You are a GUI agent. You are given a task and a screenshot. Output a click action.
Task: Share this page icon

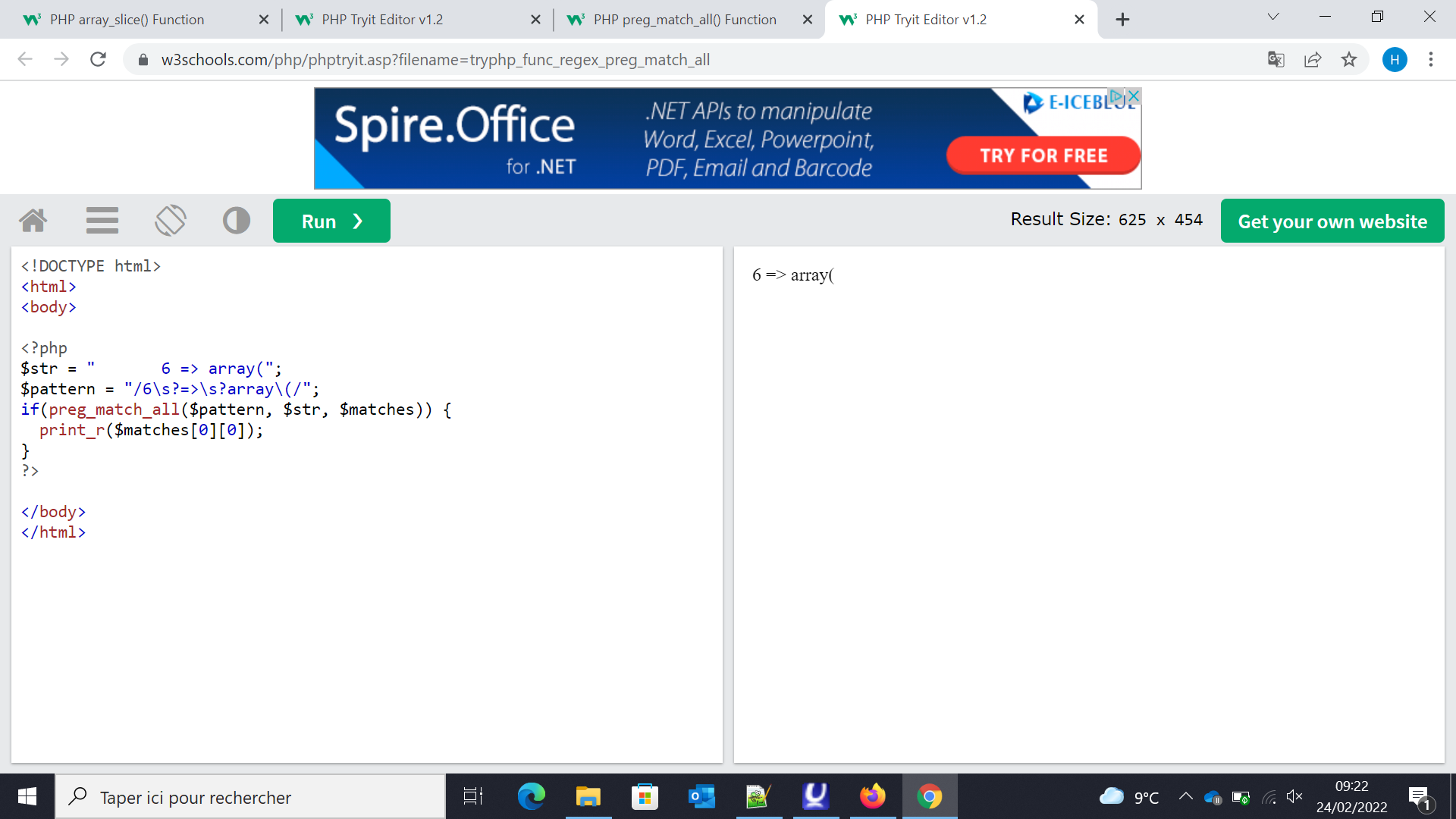[1313, 59]
